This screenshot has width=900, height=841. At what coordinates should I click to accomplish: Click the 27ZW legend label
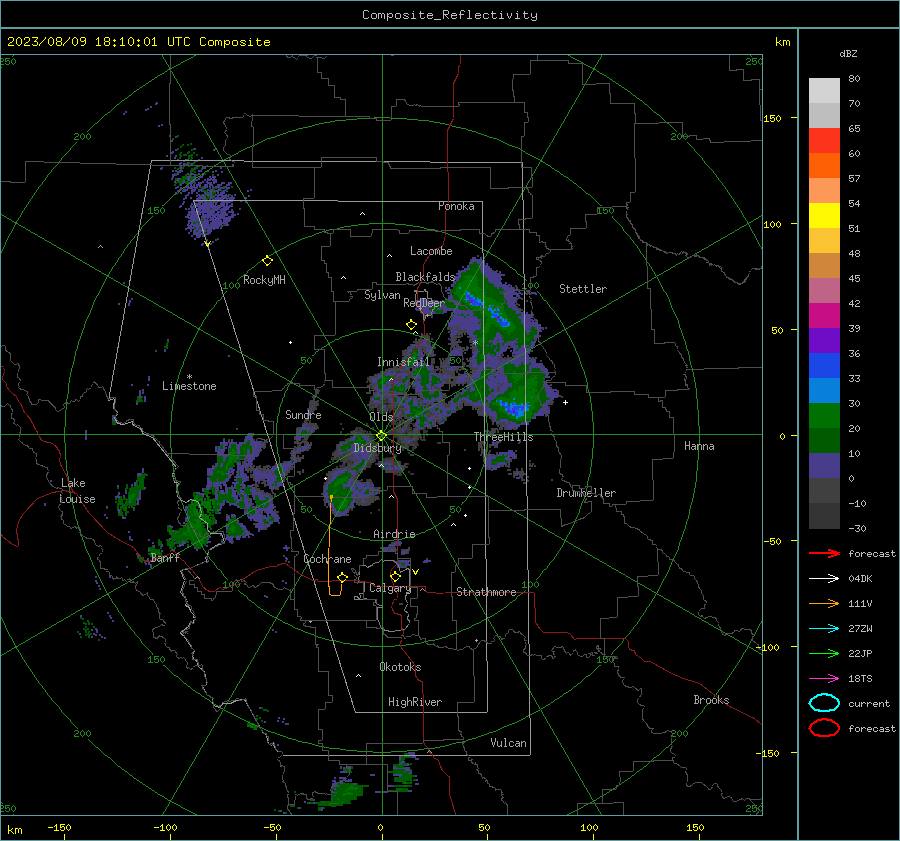860,629
